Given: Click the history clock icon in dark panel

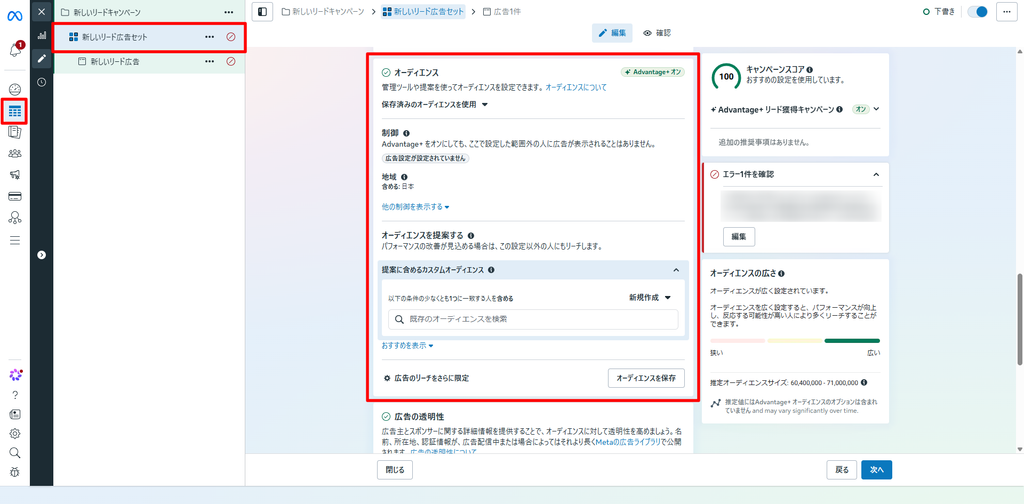Looking at the screenshot, I should pyautogui.click(x=42, y=82).
